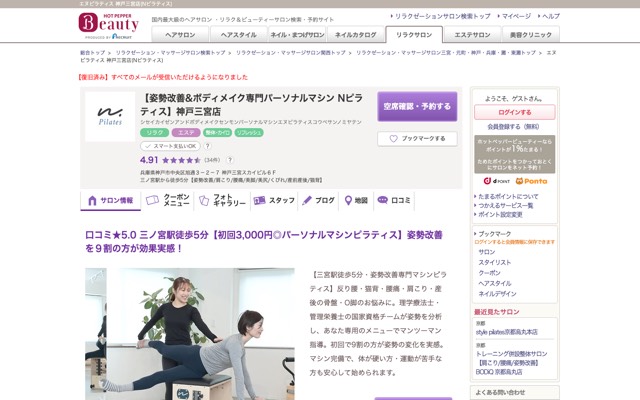
Task: Click the heart icon on ブックマークする
Action: click(393, 139)
